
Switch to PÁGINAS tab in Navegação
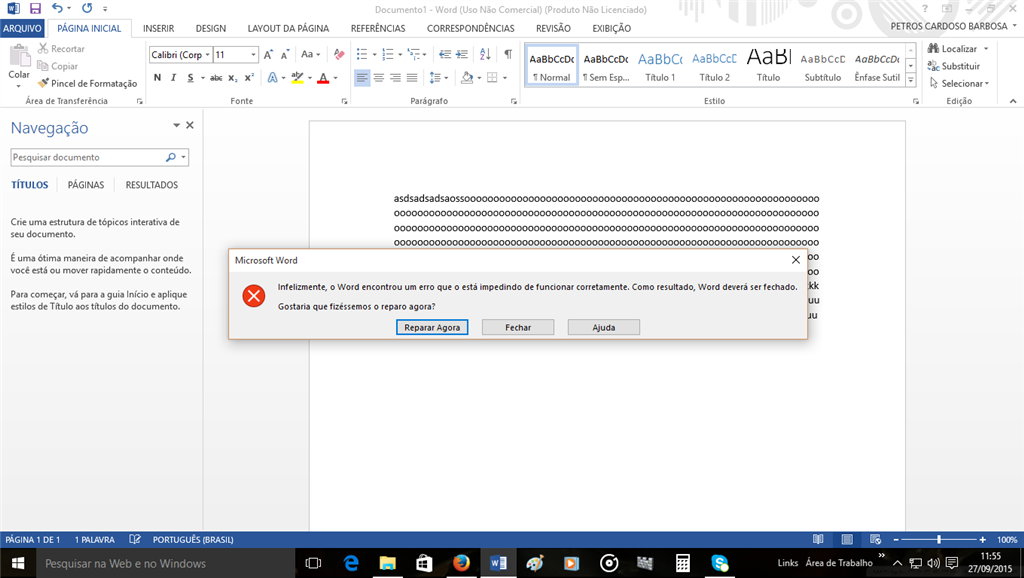[x=86, y=185]
